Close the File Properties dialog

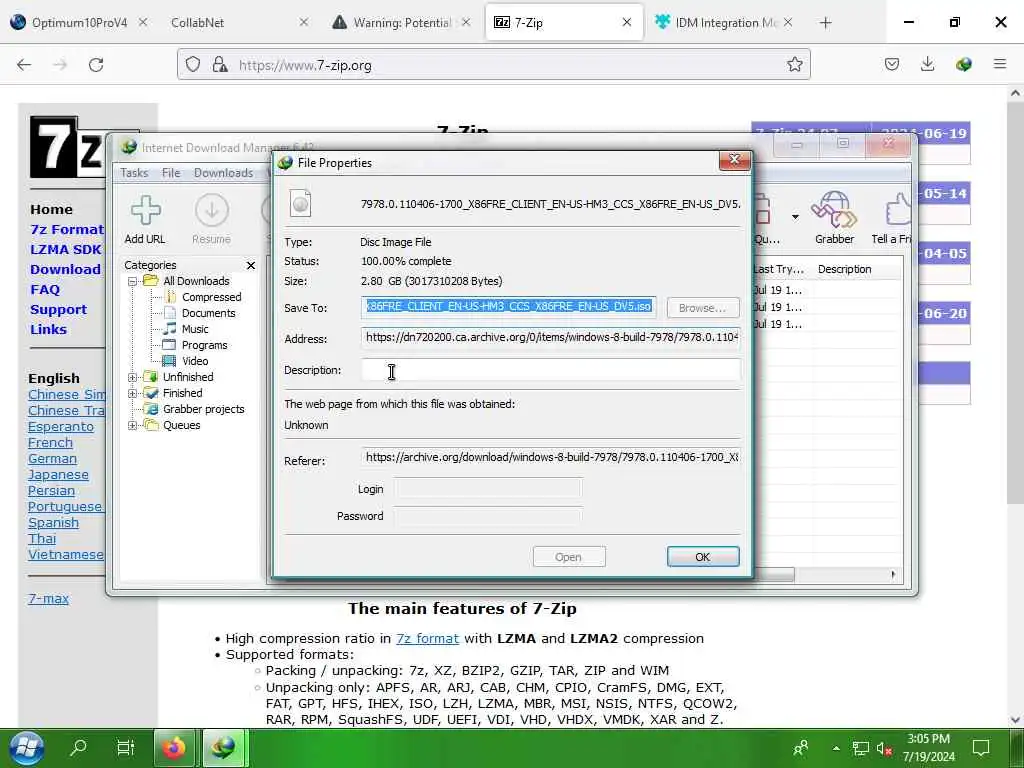click(x=735, y=160)
